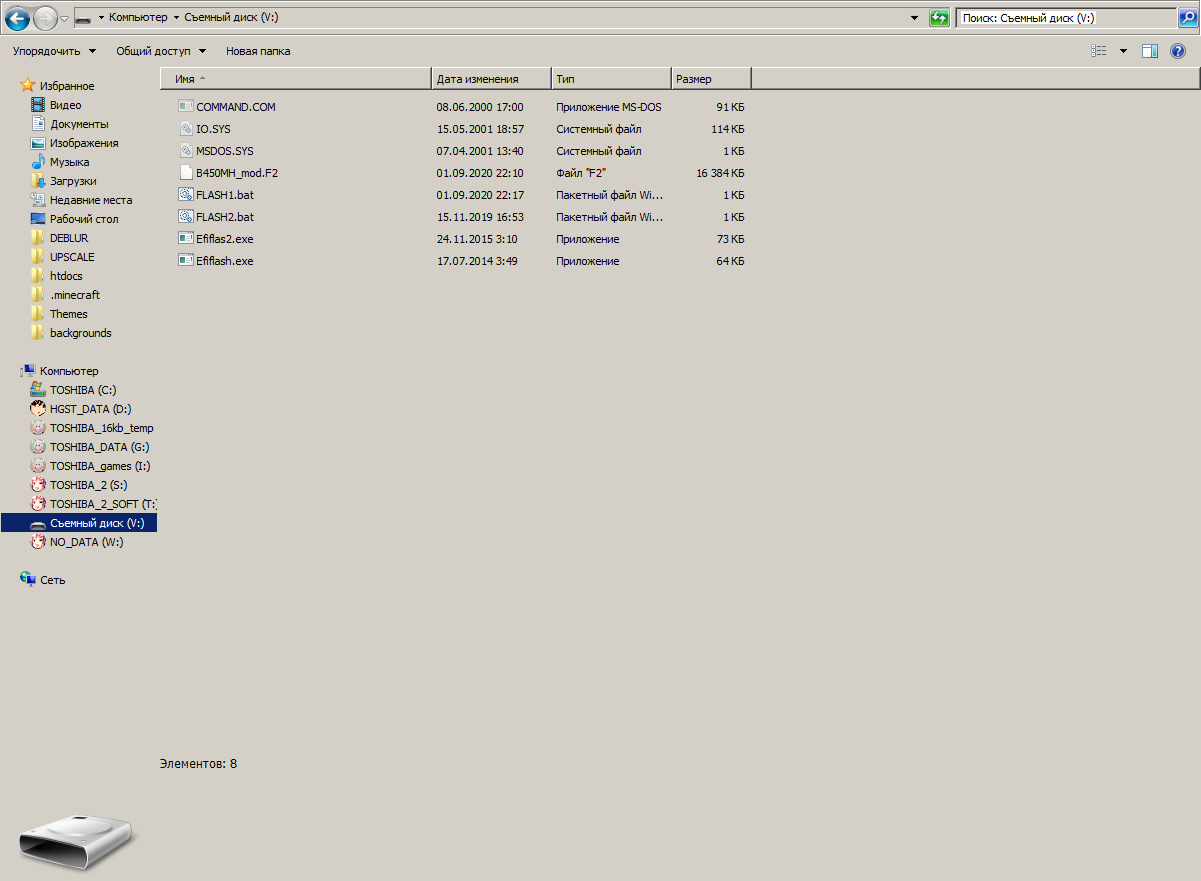Click the change view icon
This screenshot has width=1201, height=881.
tap(1099, 51)
